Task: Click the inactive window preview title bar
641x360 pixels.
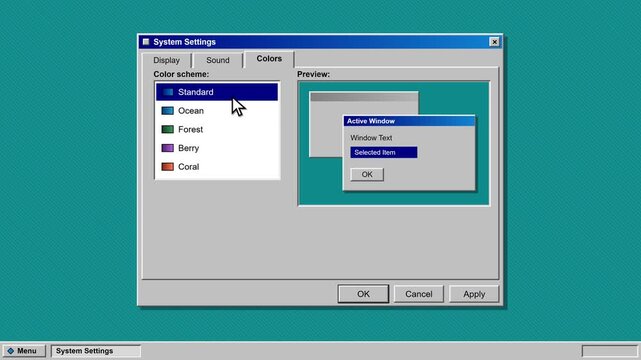Action: [363, 97]
